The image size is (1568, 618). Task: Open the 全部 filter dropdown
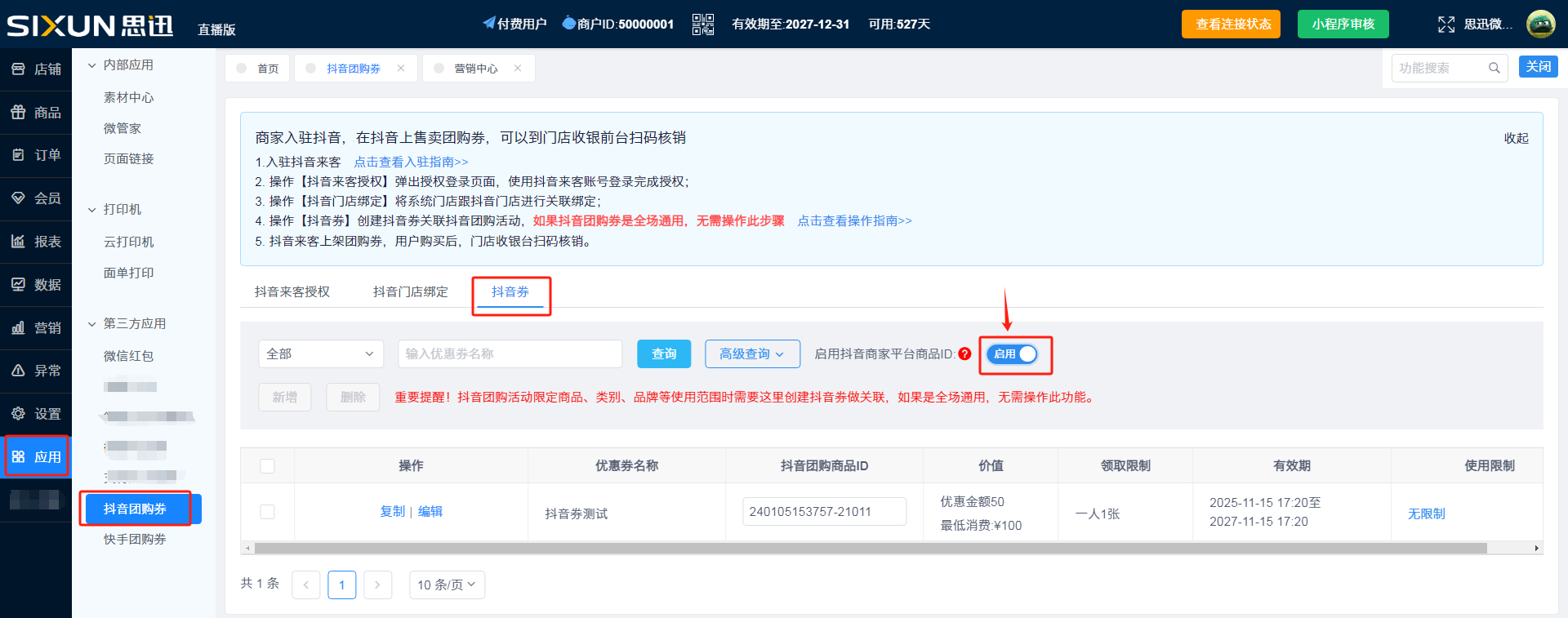point(321,353)
